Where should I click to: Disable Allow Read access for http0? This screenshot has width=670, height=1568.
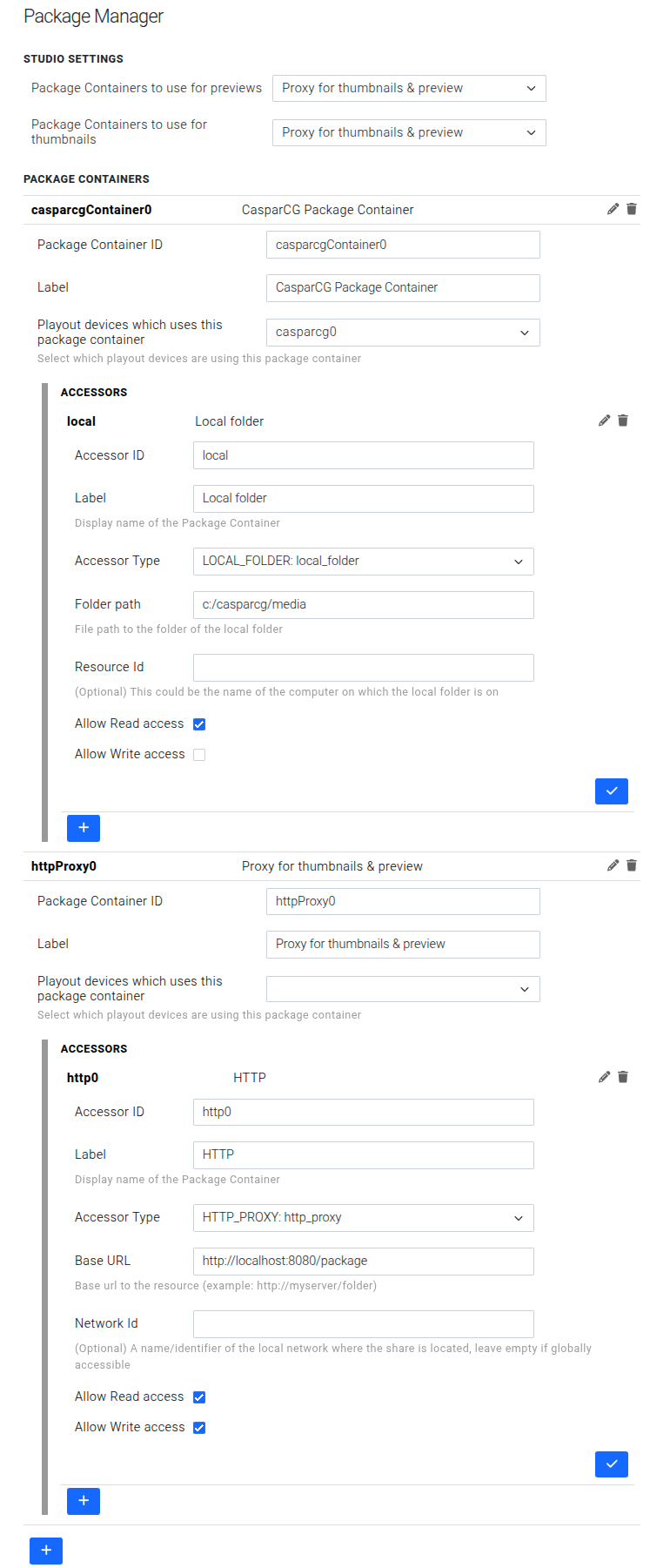coord(199,1396)
